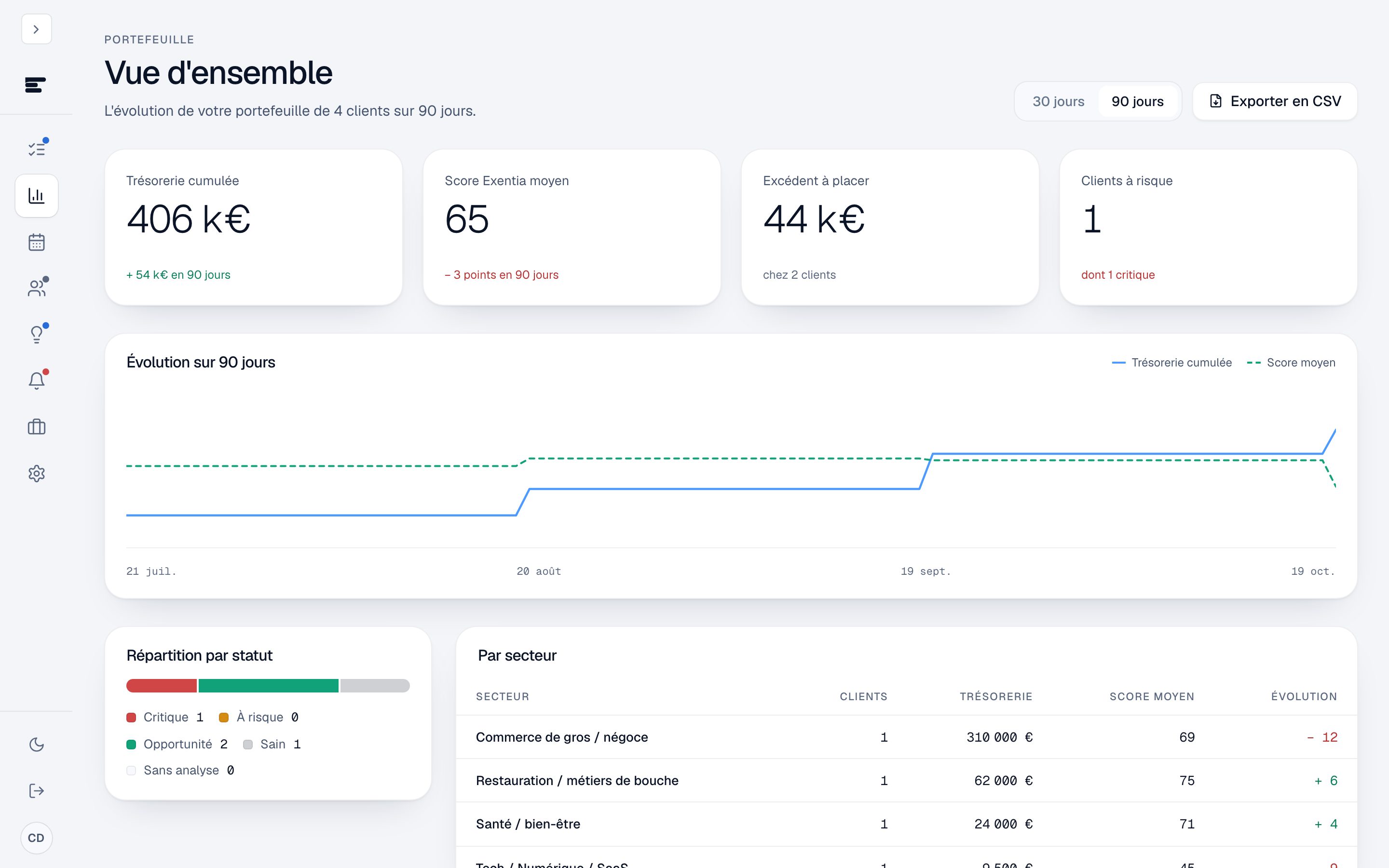
Task: Open the CD user avatar
Action: [36, 838]
